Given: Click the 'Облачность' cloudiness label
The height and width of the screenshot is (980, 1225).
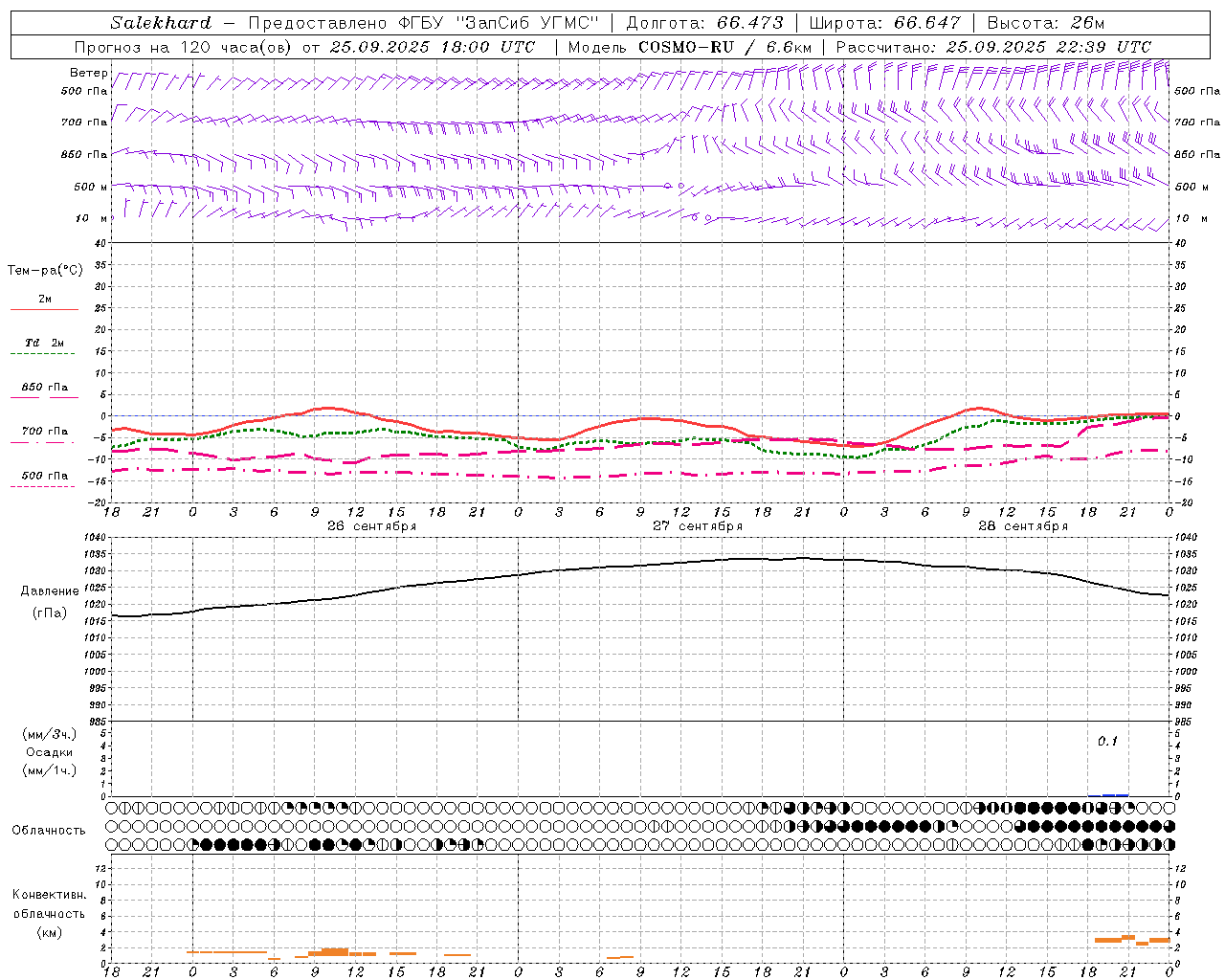Looking at the screenshot, I should point(49,831).
